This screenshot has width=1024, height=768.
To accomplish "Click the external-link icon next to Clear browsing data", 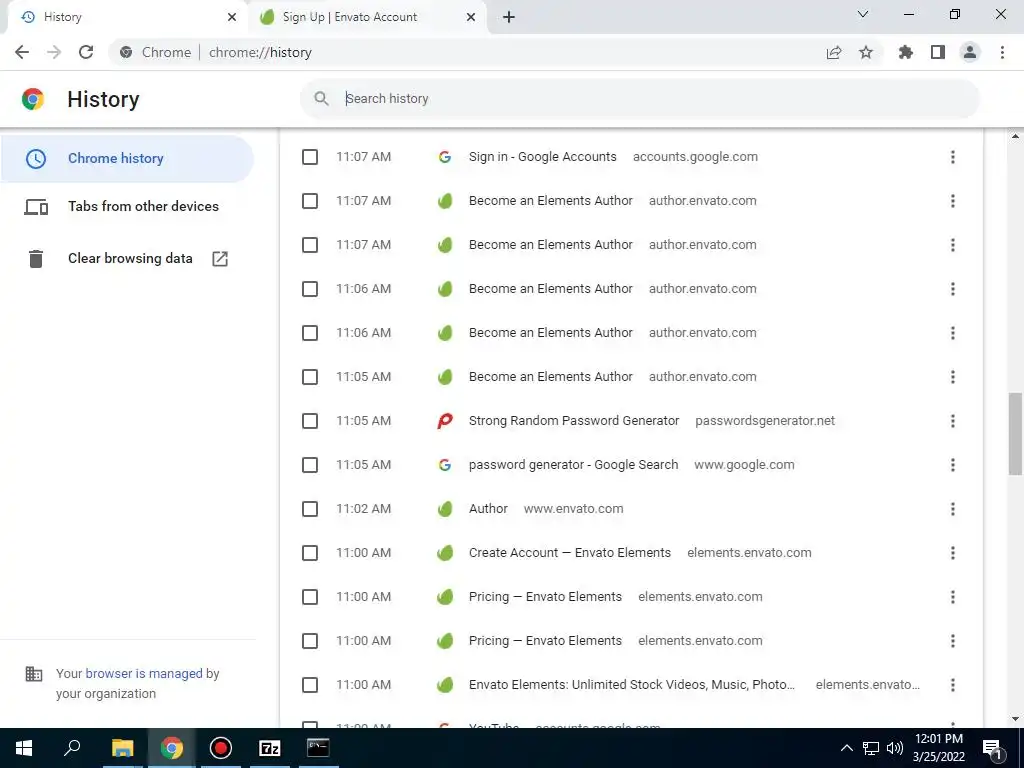I will pyautogui.click(x=220, y=259).
